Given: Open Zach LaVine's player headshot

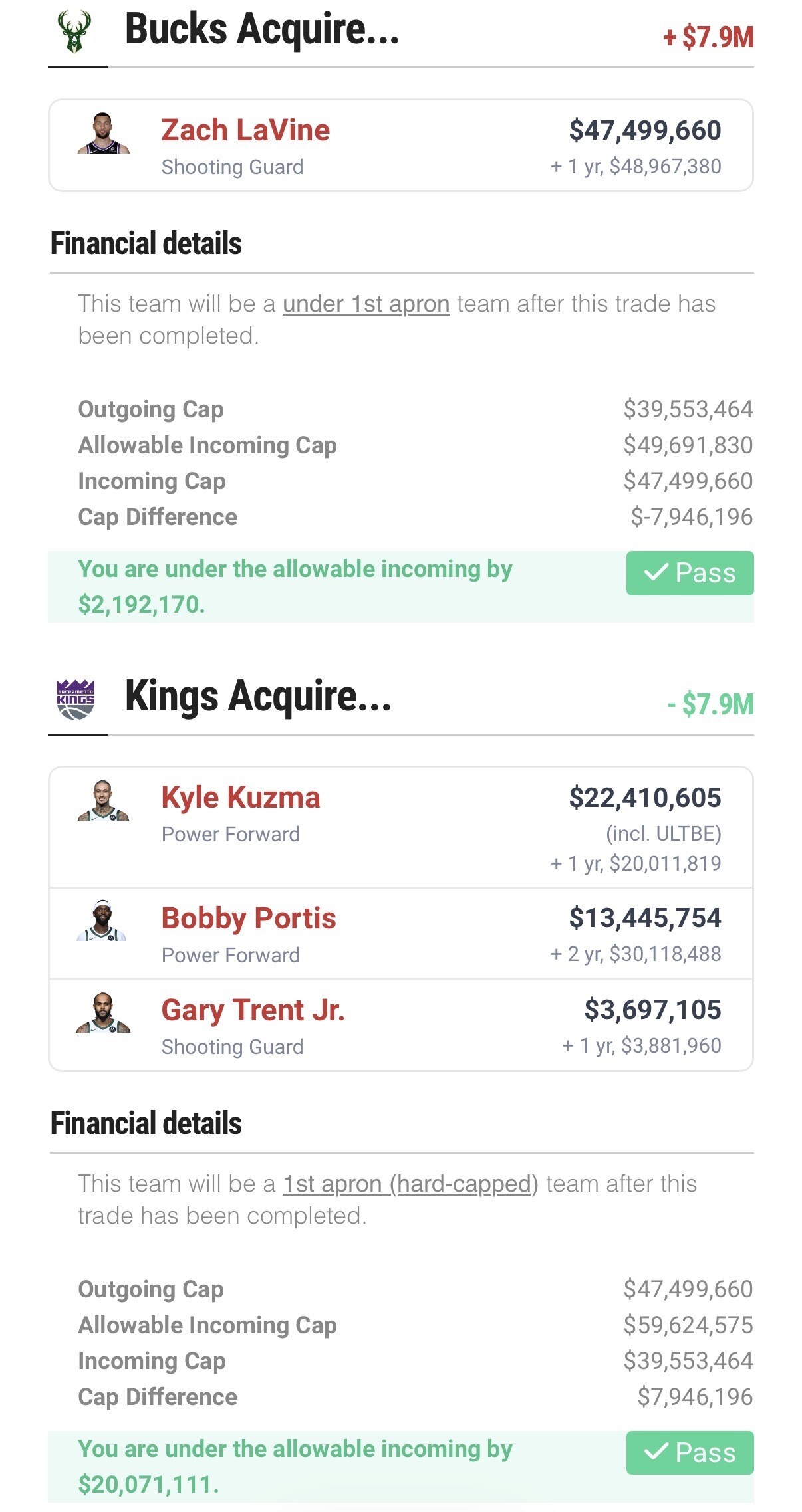Looking at the screenshot, I should click(x=103, y=134).
